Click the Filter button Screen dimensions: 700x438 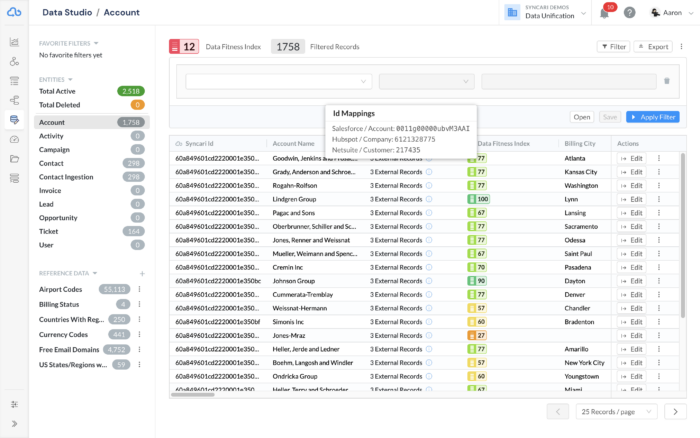[x=613, y=46]
